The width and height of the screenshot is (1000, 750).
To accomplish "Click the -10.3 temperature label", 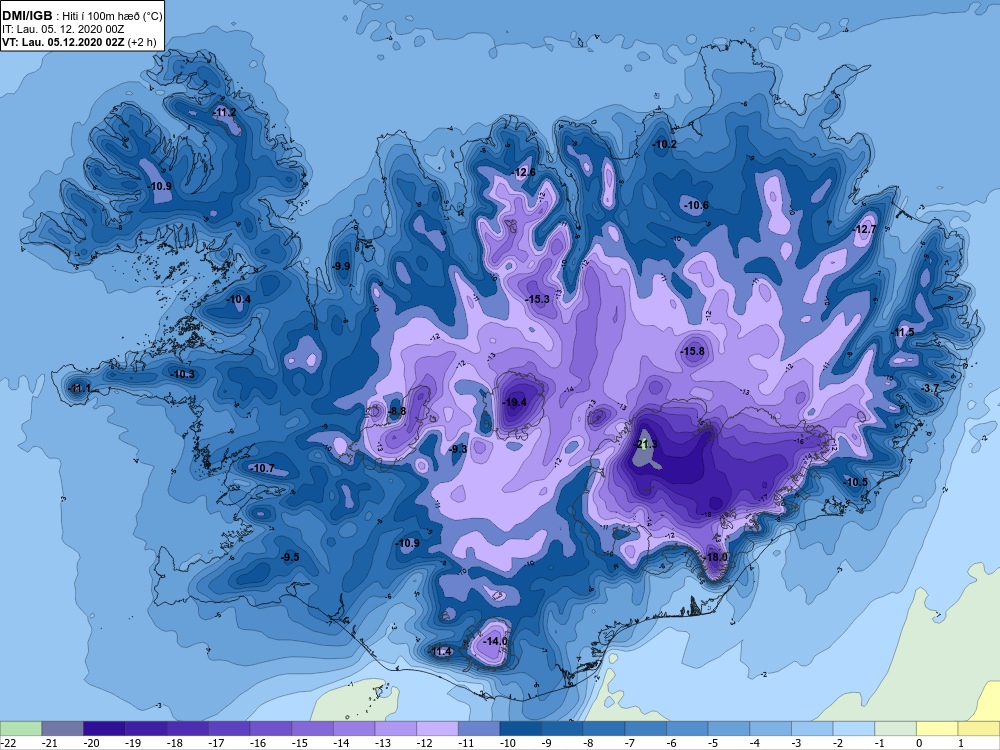I will [x=182, y=374].
